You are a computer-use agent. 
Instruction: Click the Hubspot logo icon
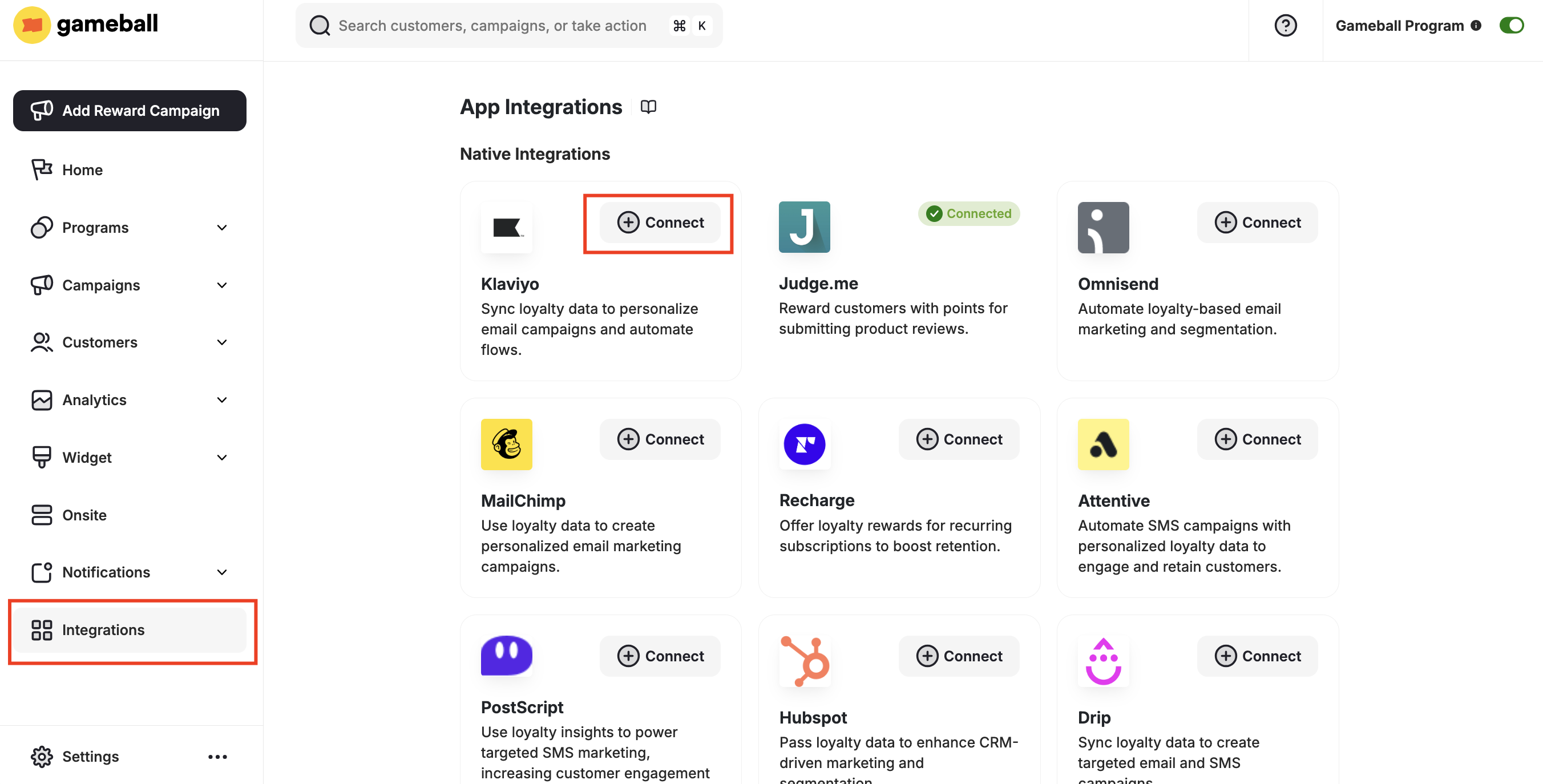click(x=805, y=661)
